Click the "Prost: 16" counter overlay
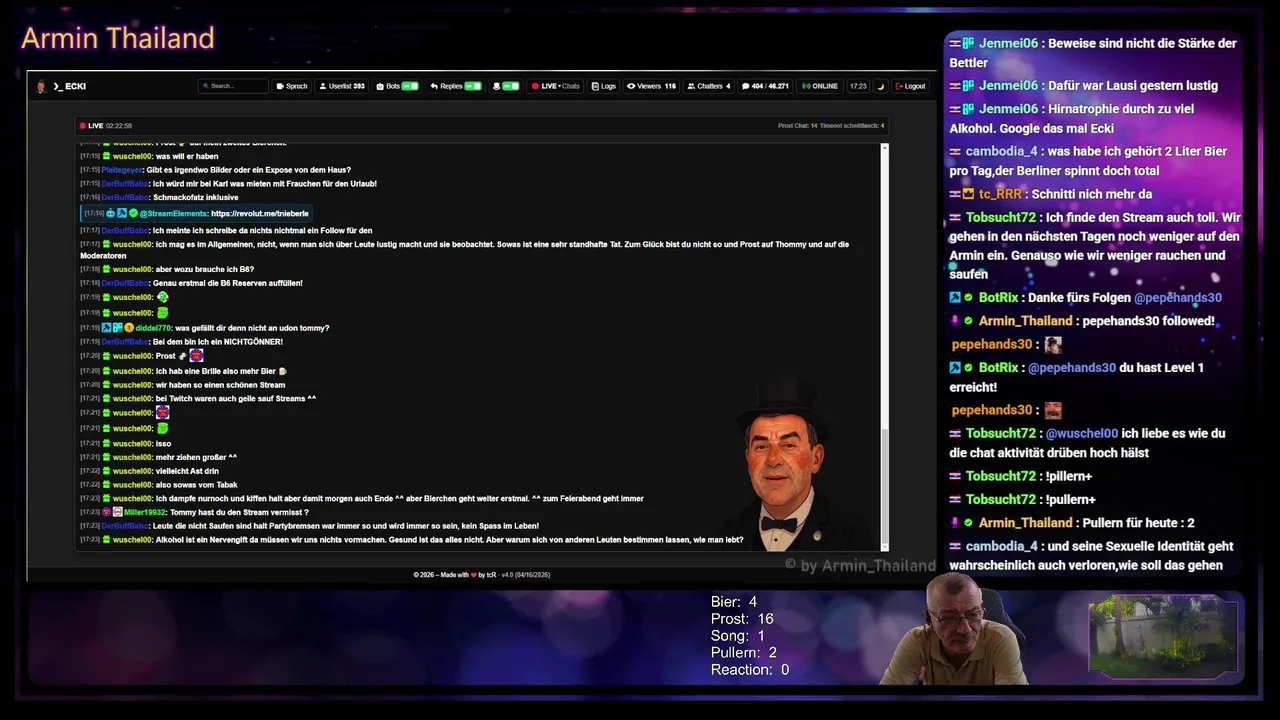1280x720 pixels. point(742,619)
